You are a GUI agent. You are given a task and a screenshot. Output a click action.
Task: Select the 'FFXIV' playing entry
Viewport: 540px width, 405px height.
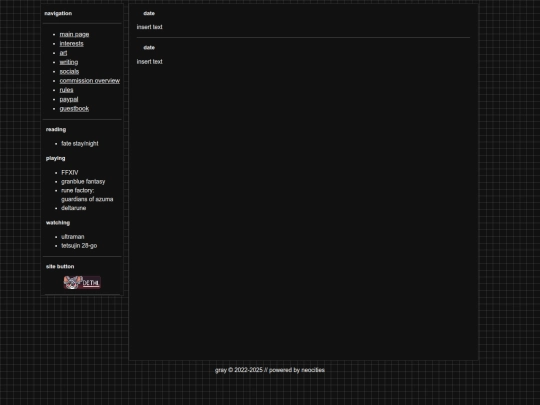pyautogui.click(x=70, y=173)
